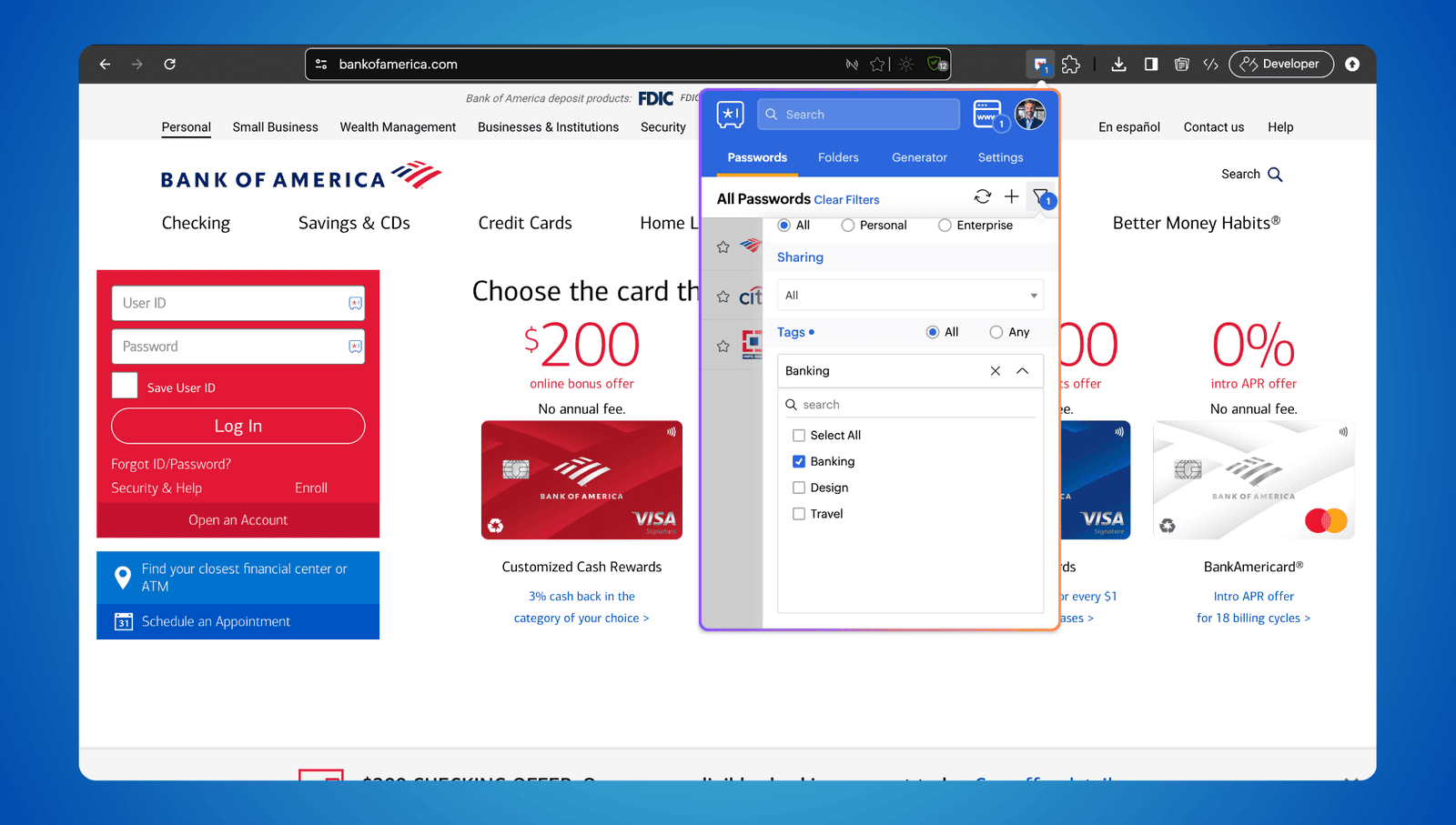The image size is (1456, 825).
Task: Click the User ID input field
Action: point(238,303)
